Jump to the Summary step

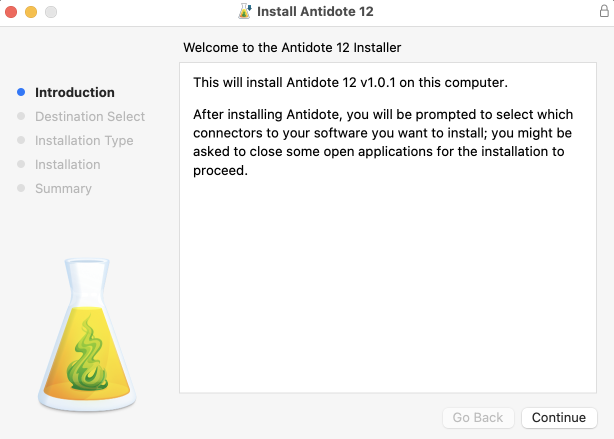click(63, 188)
